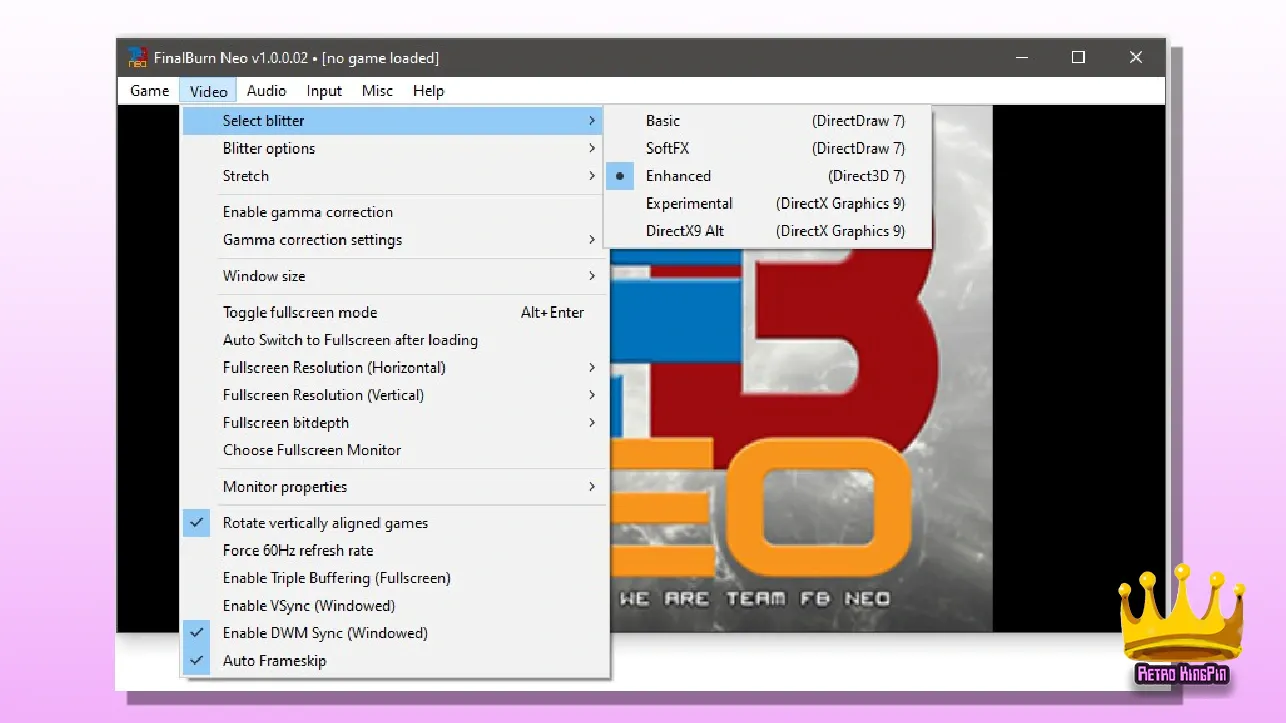Expand Fullscreen Resolution (Vertical) submenu
Viewport: 1286px width, 723px height.
click(393, 395)
